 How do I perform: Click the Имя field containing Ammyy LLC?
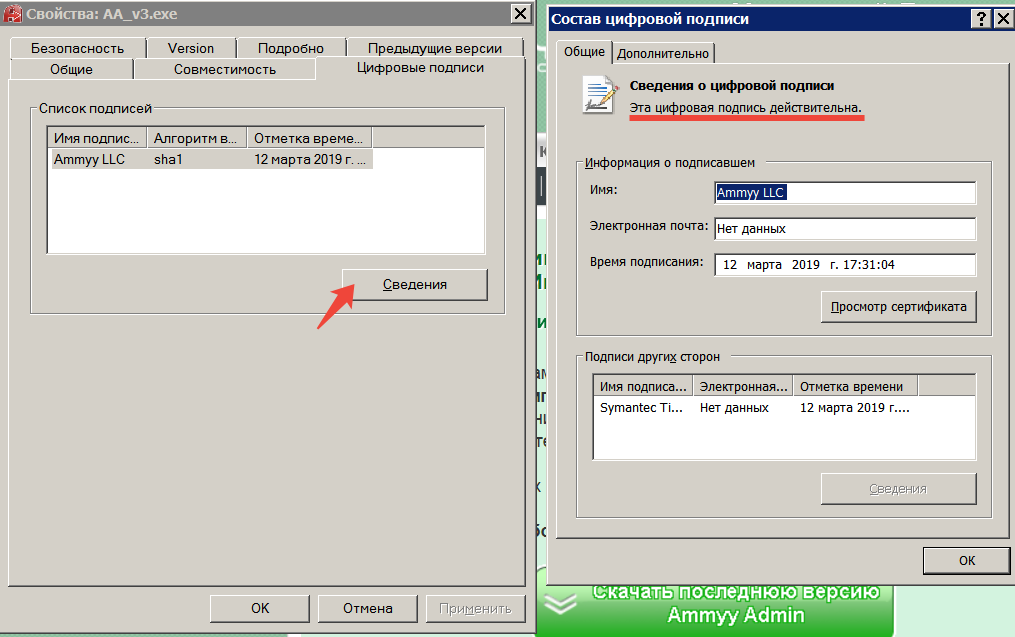tap(845, 192)
